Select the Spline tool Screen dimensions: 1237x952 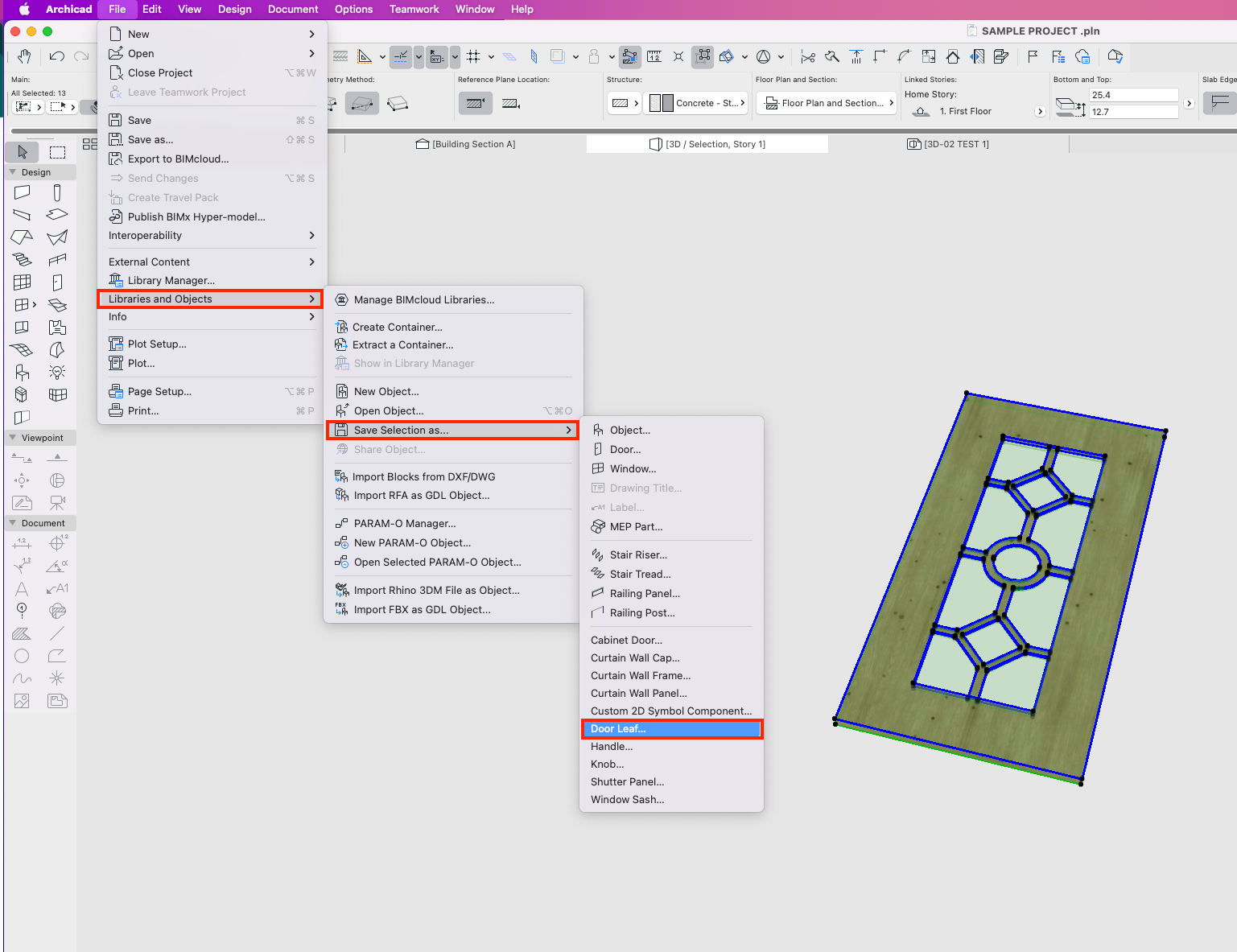point(23,678)
